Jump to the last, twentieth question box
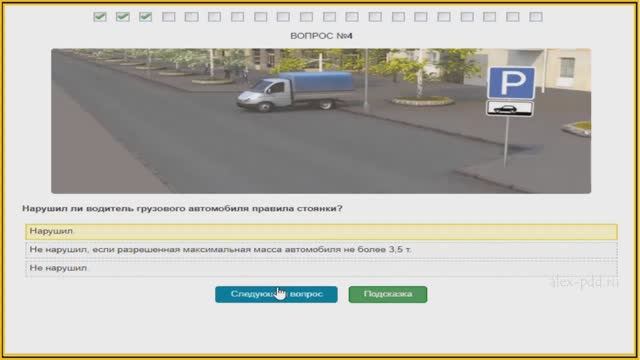Screen dimensions: 640x360 coord(536,17)
